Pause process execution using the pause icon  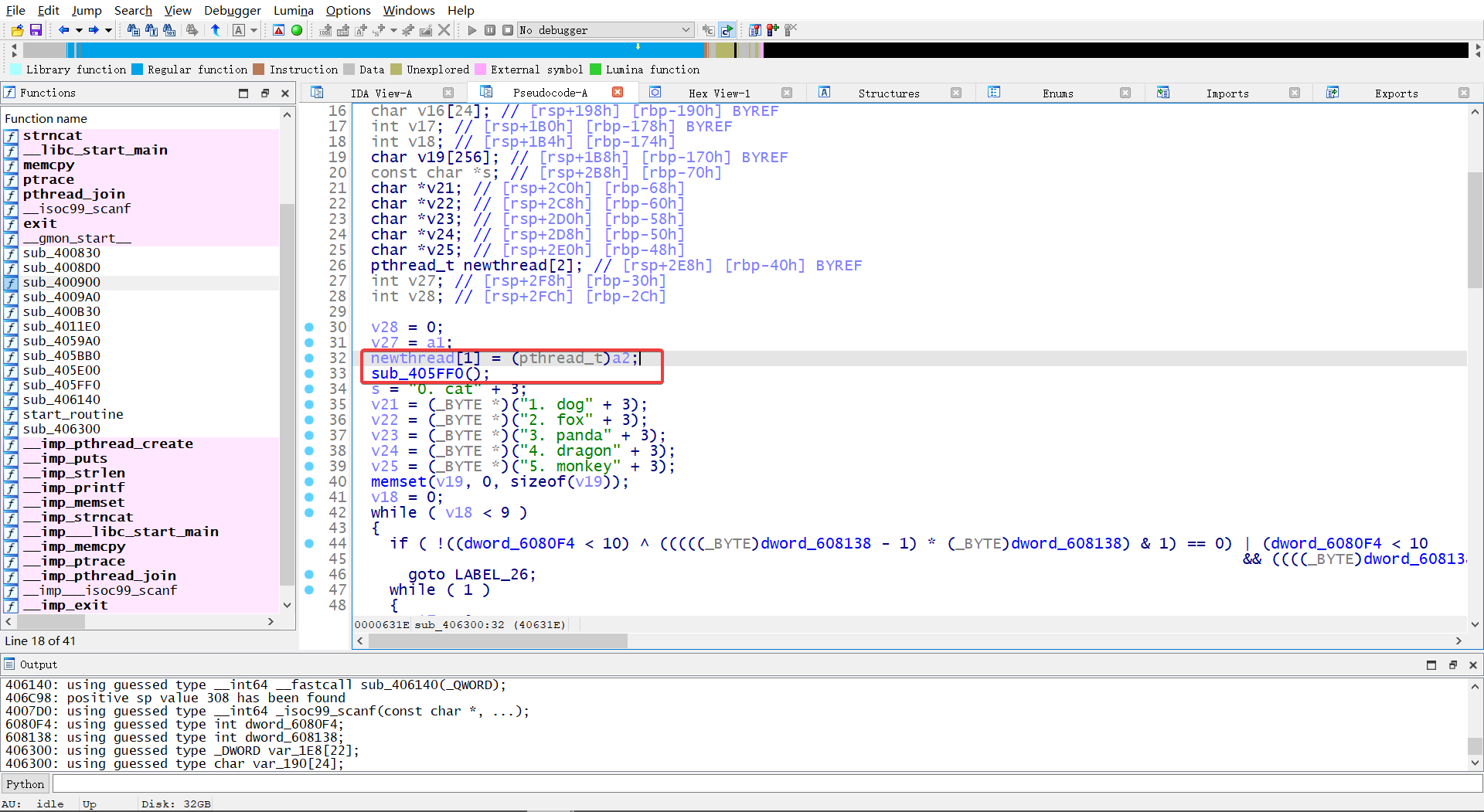(x=489, y=30)
